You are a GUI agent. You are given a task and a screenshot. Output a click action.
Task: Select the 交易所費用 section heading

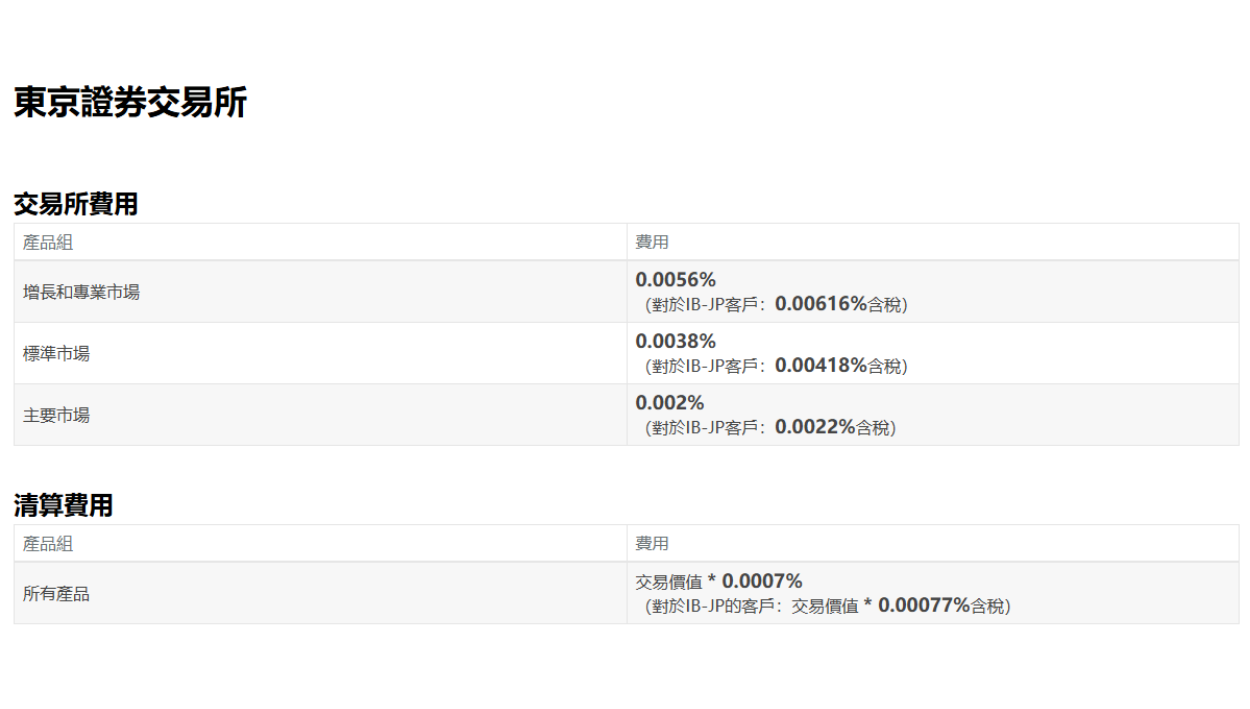point(76,204)
